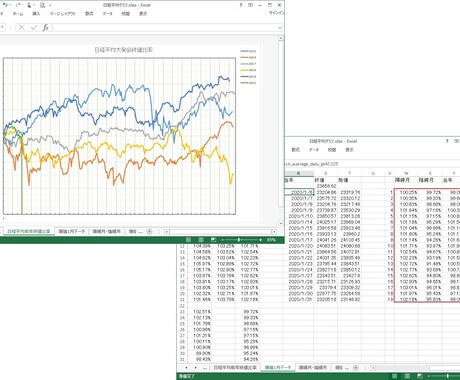Select column X header in data window
460x380 pixels.
coord(430,173)
